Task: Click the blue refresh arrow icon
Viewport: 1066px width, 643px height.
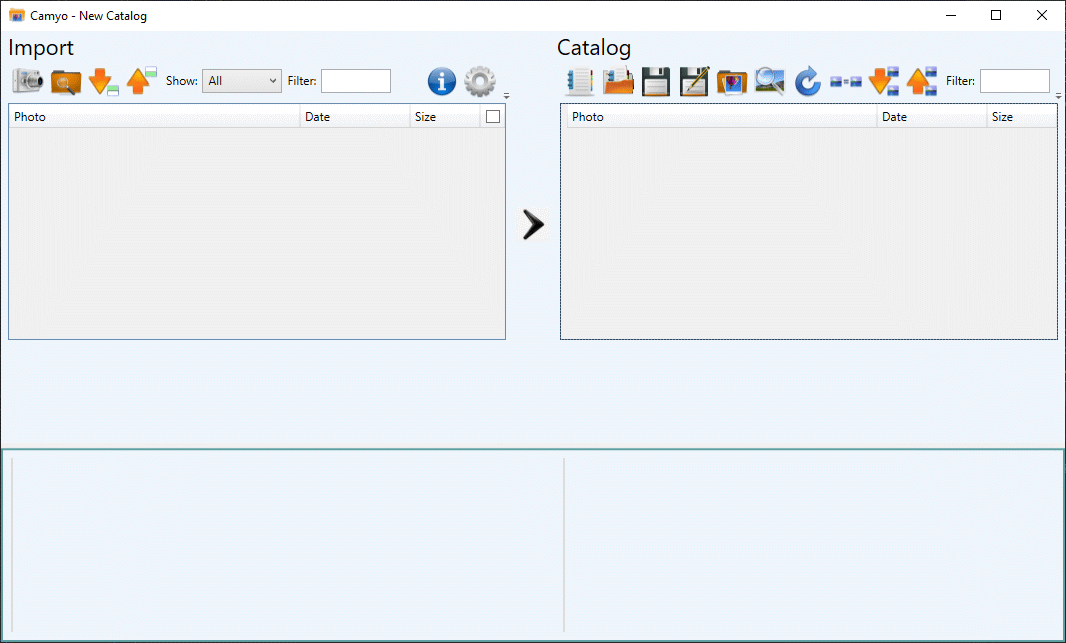Action: [x=807, y=82]
